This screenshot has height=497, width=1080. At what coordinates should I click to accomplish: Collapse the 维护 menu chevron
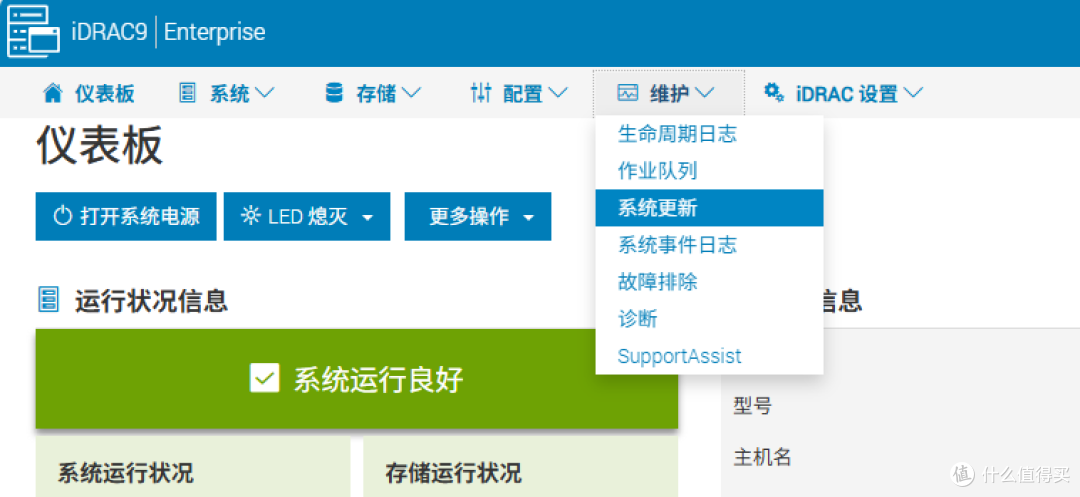click(705, 93)
